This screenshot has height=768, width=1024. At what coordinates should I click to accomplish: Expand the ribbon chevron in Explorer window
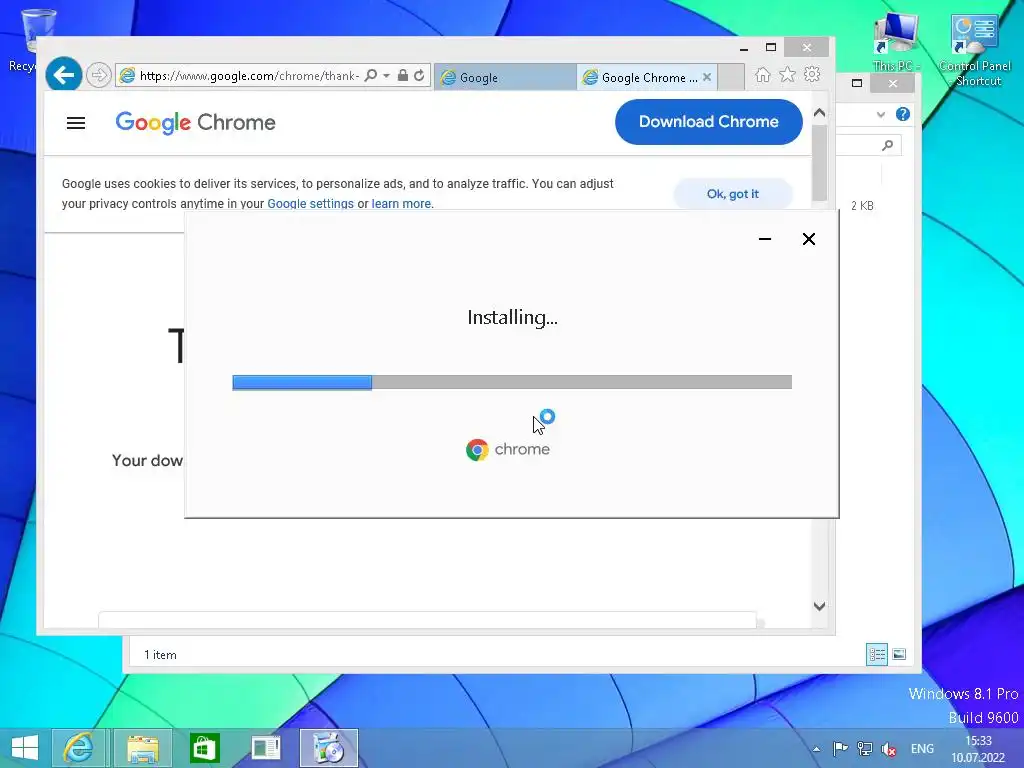(x=880, y=114)
